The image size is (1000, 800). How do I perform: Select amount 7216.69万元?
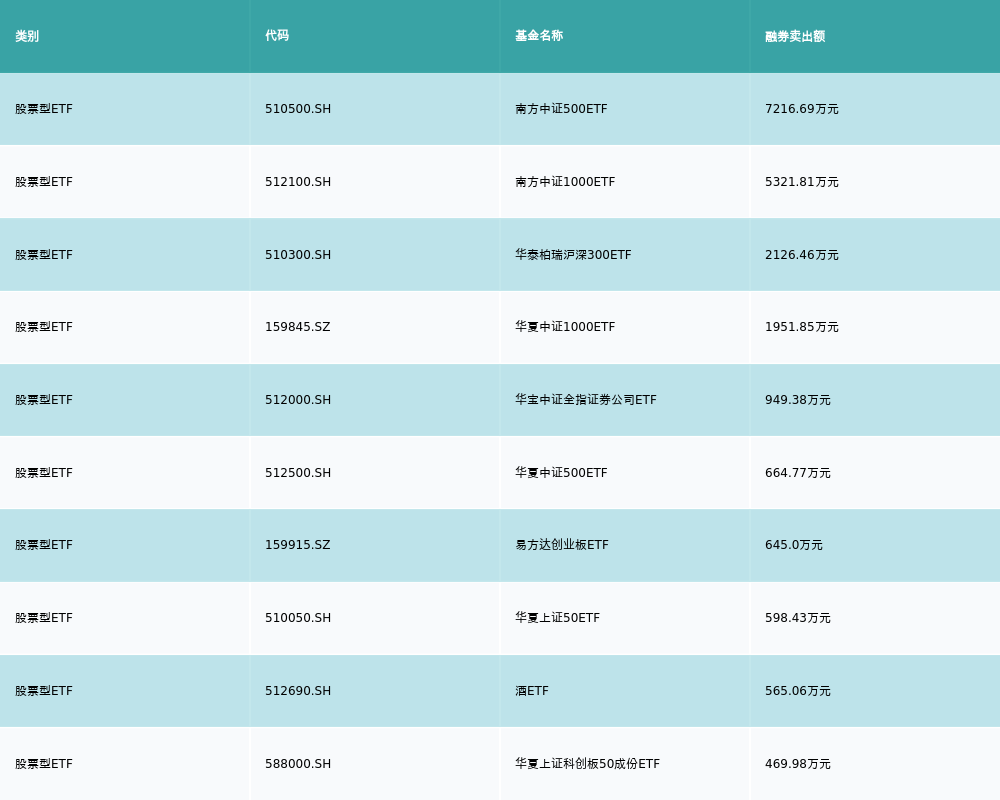802,109
